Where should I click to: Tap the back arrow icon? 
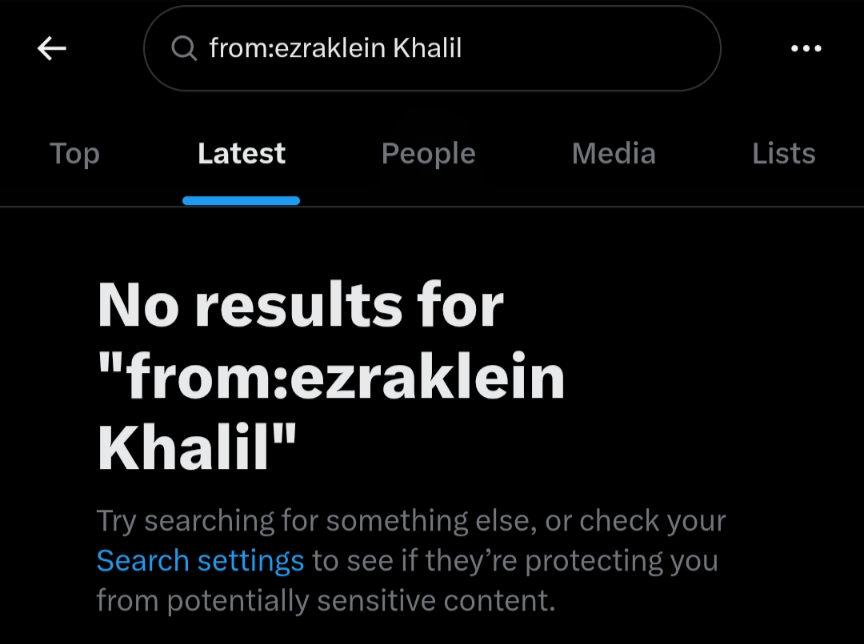coord(51,48)
